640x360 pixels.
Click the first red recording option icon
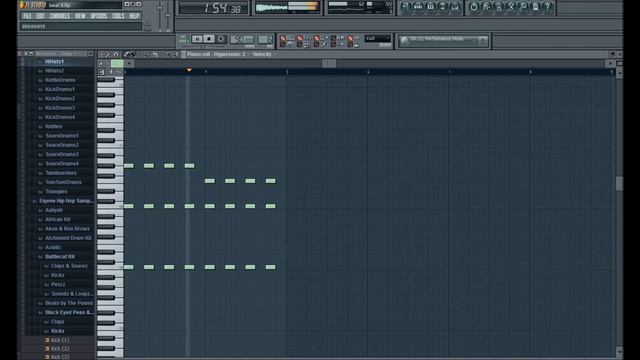pyautogui.click(x=282, y=38)
